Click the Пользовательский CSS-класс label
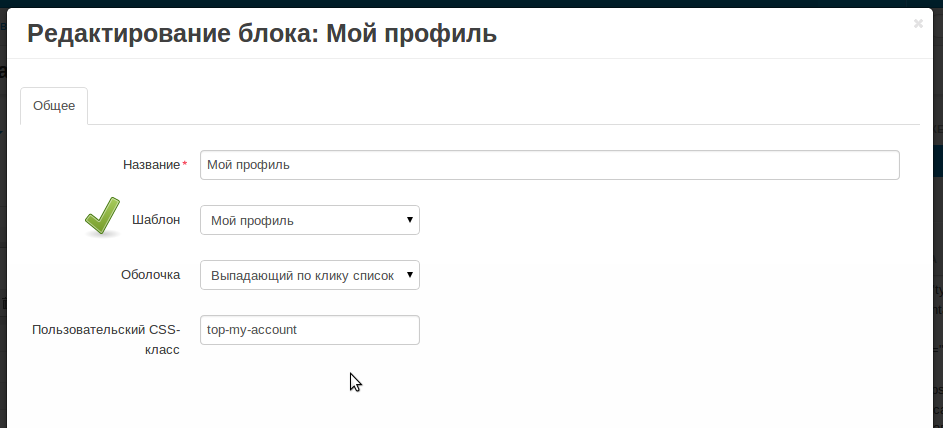Image resolution: width=943 pixels, height=428 pixels. (x=106, y=339)
